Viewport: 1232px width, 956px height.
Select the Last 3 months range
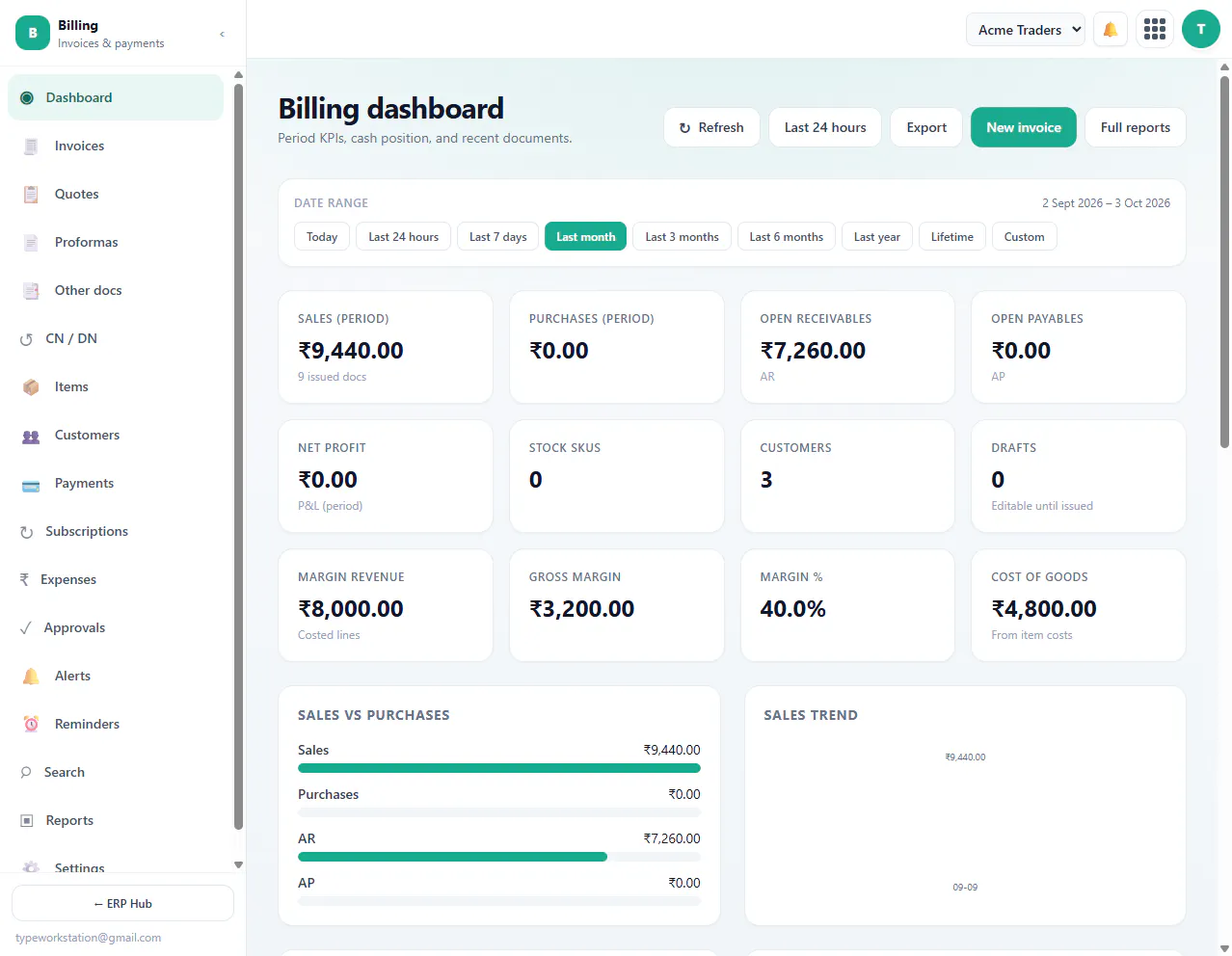(683, 237)
